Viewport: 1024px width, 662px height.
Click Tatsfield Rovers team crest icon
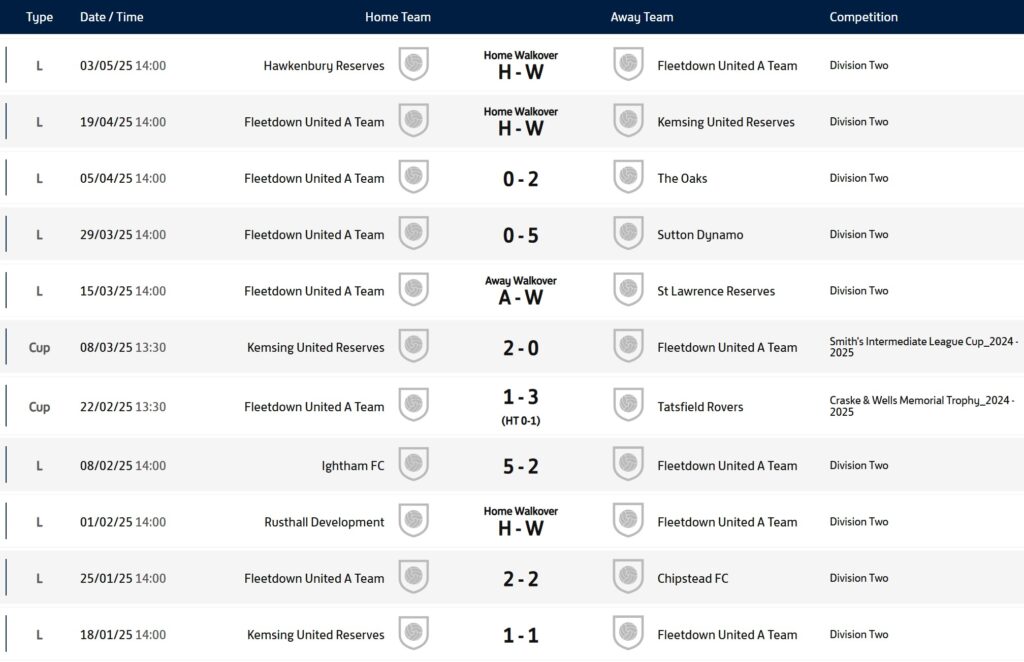pyautogui.click(x=628, y=405)
